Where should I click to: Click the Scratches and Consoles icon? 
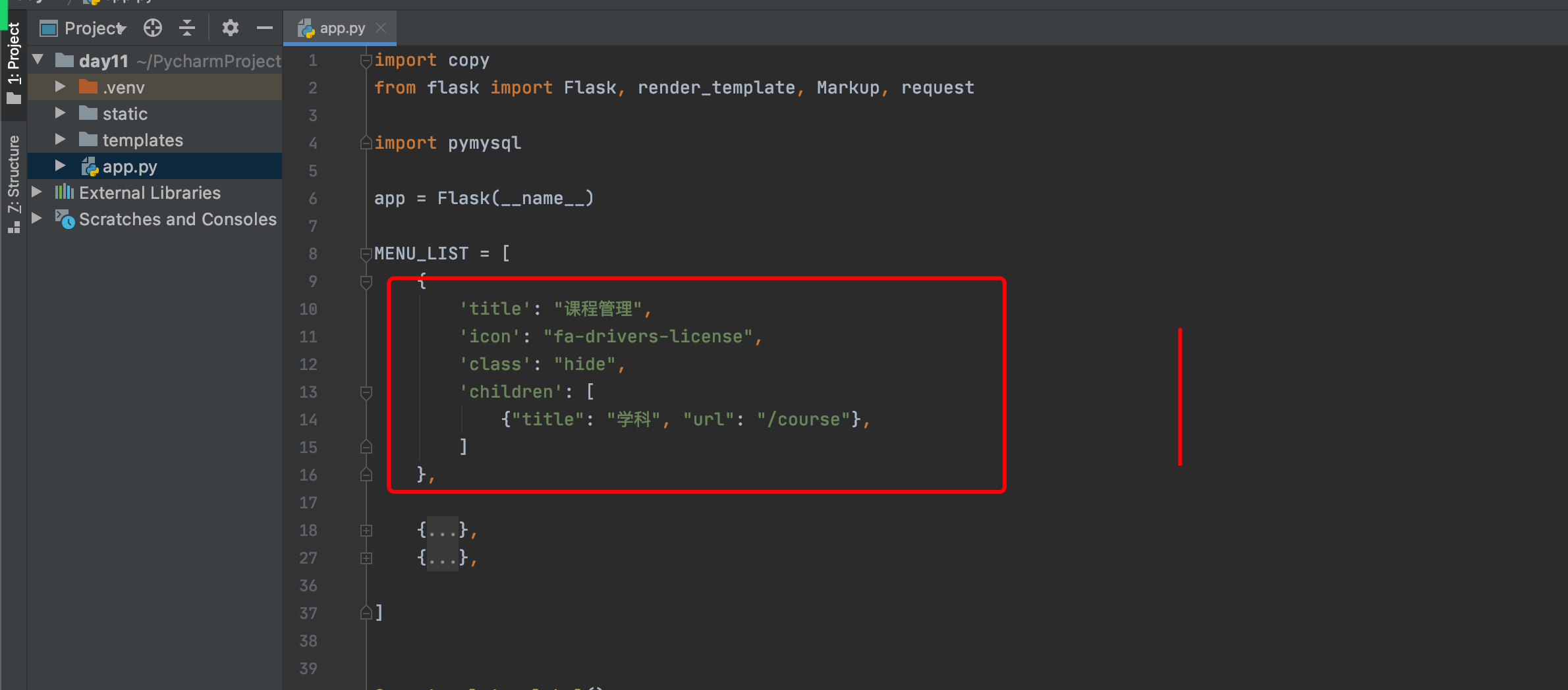pos(65,219)
